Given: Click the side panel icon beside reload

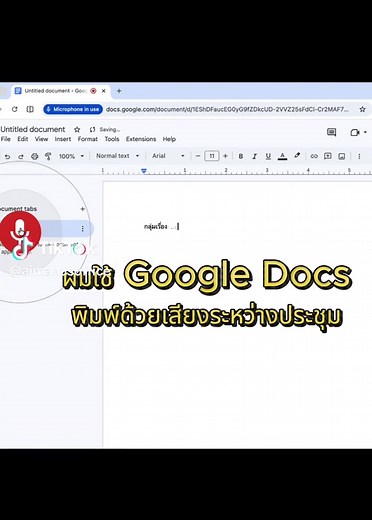Looking at the screenshot, I should pyautogui.click(x=30, y=109).
